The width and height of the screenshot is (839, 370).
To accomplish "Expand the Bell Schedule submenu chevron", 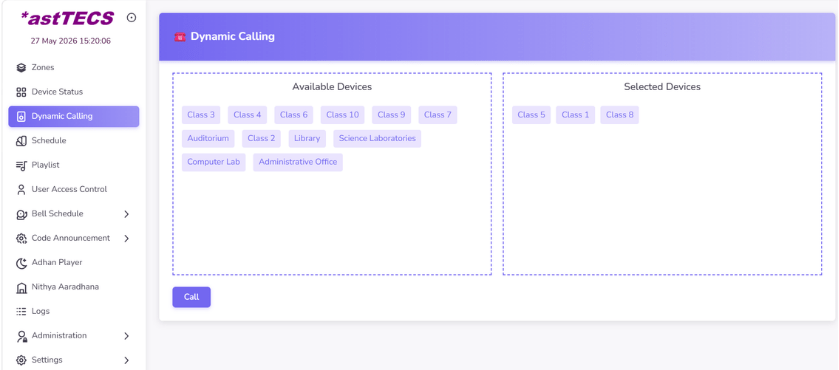I will (x=126, y=214).
